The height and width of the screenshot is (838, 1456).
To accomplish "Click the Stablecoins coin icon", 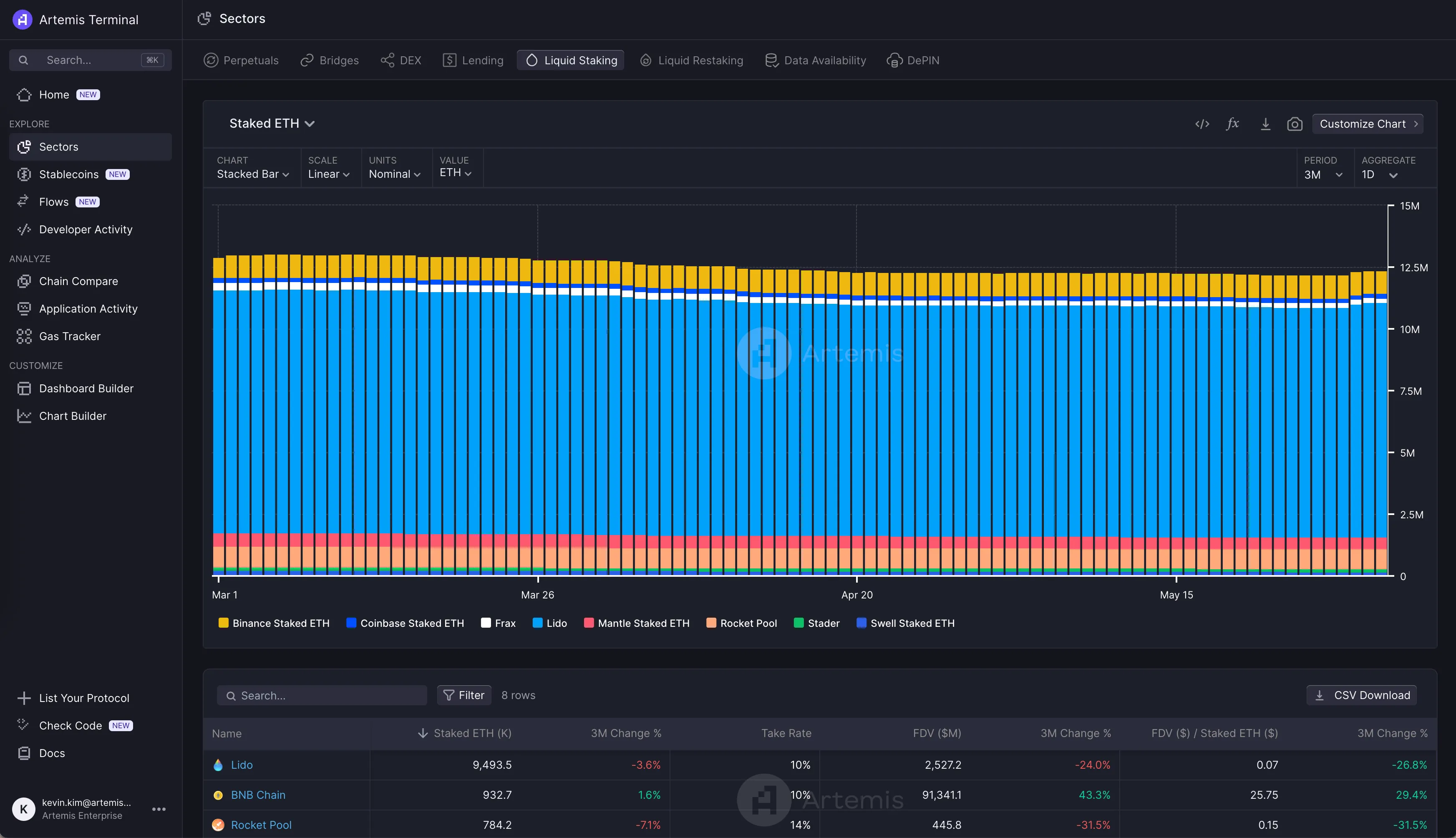I will [24, 174].
